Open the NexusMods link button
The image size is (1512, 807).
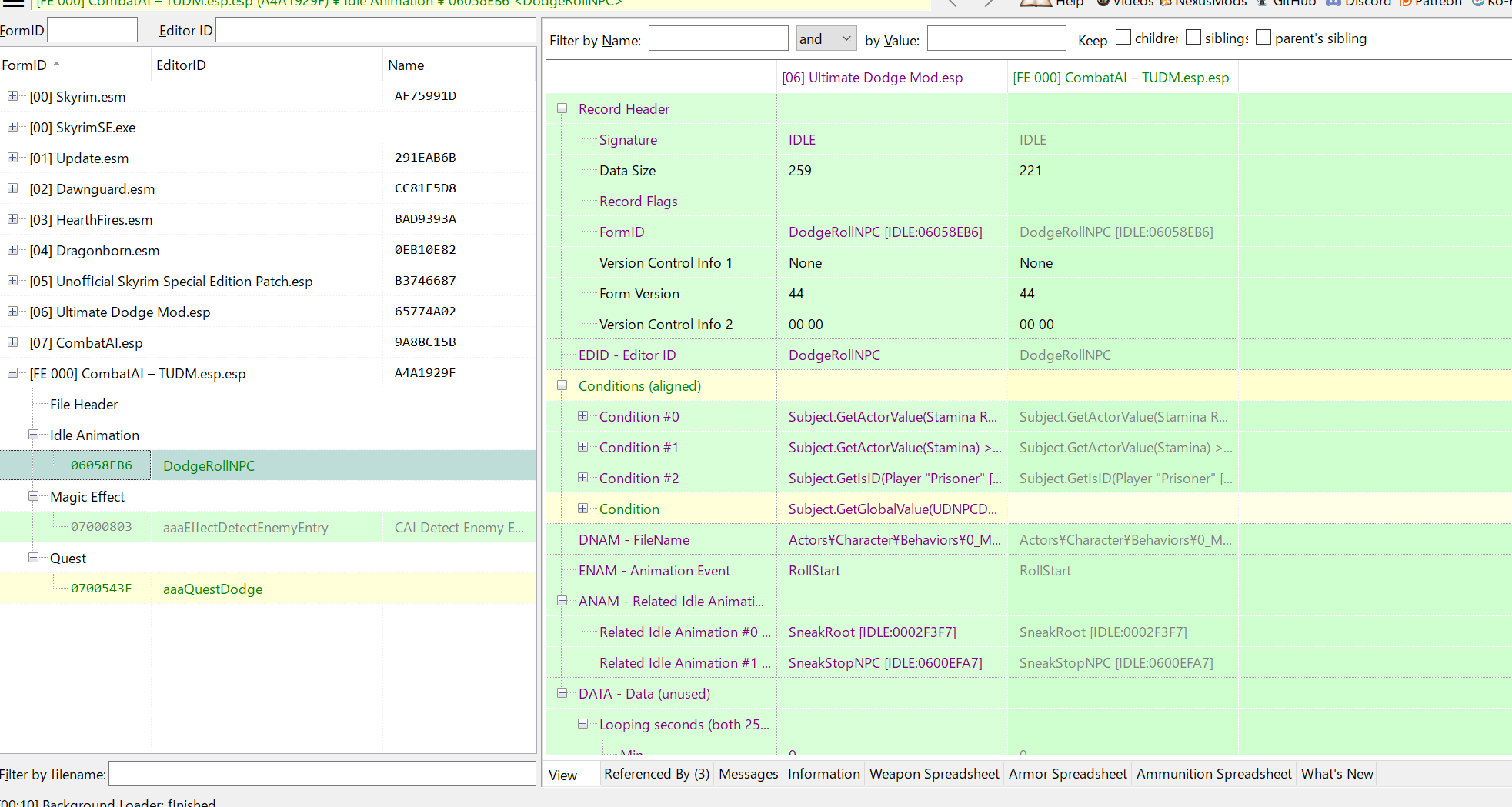(1203, 2)
